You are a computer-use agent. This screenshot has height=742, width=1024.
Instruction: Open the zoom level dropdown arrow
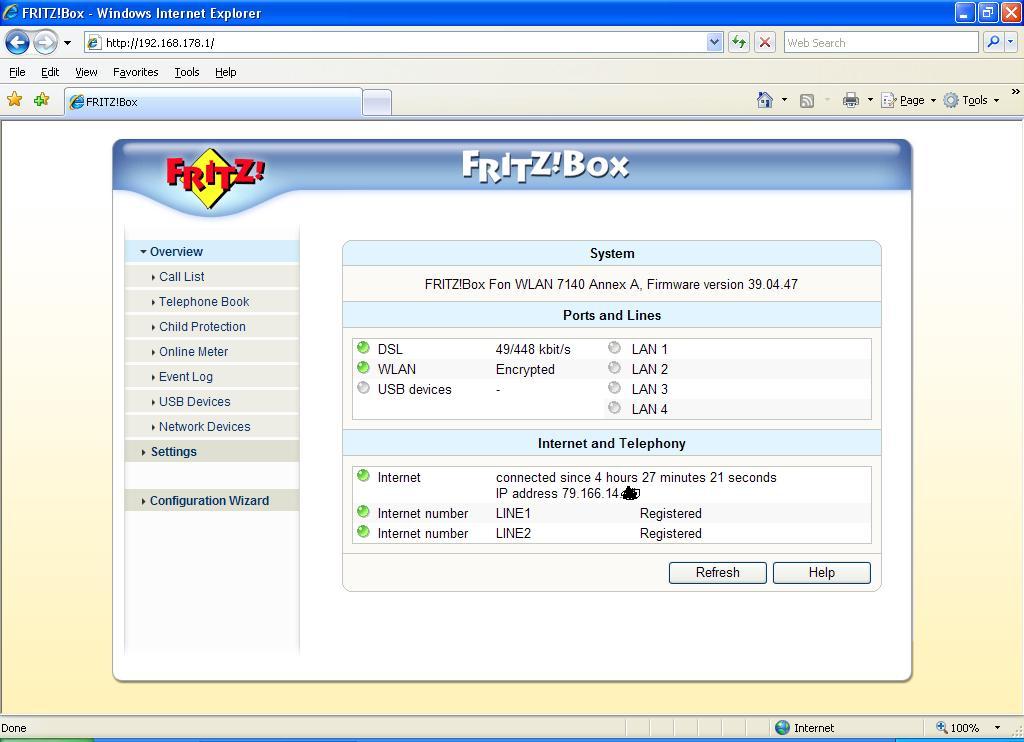pyautogui.click(x=997, y=728)
